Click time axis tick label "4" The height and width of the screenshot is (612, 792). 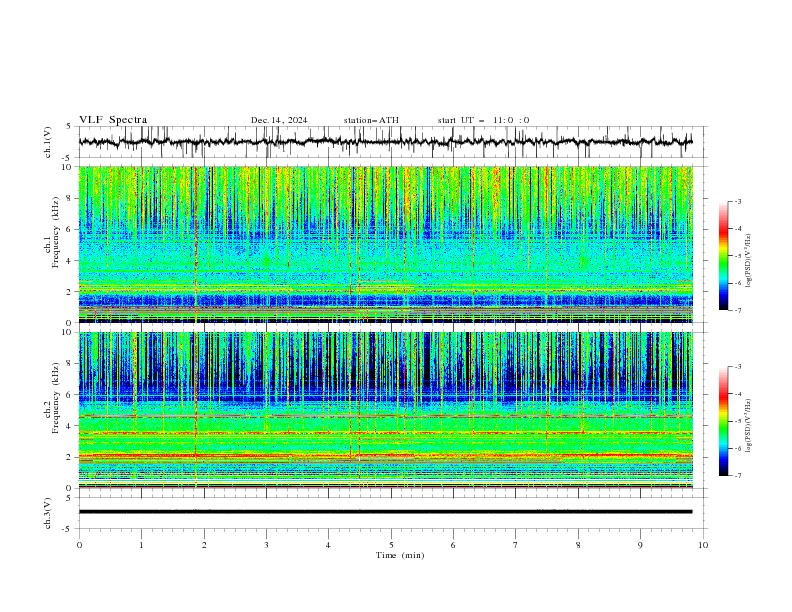328,545
